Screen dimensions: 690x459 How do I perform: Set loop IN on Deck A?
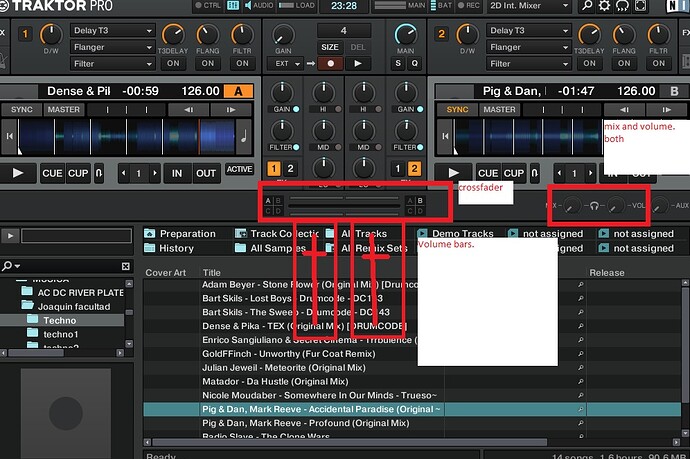(x=177, y=173)
